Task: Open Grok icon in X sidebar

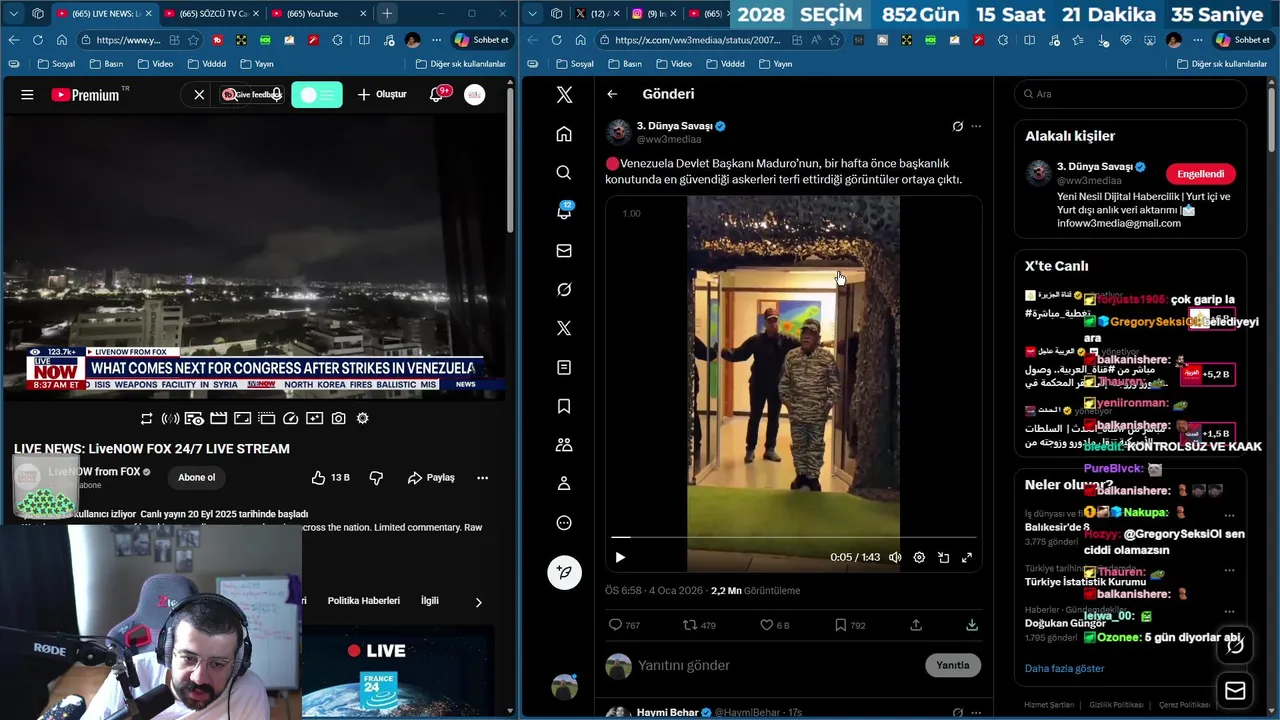Action: point(564,289)
